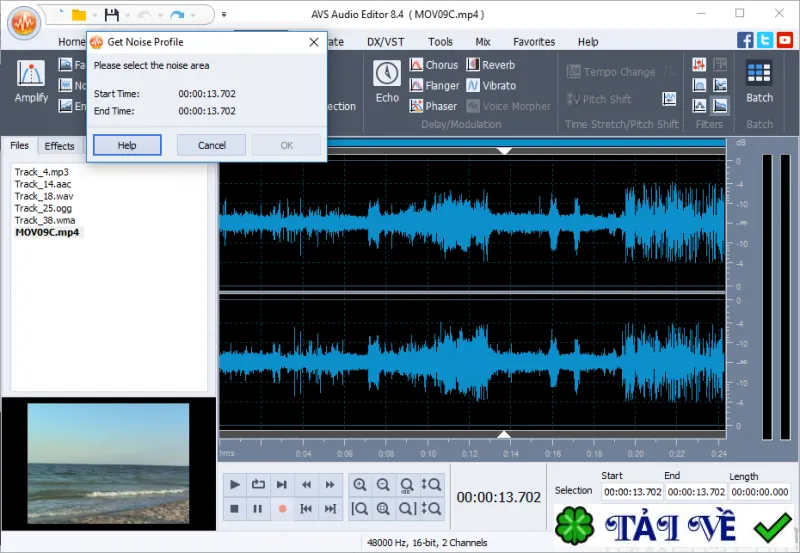Choose the Phaser effect

(433, 106)
